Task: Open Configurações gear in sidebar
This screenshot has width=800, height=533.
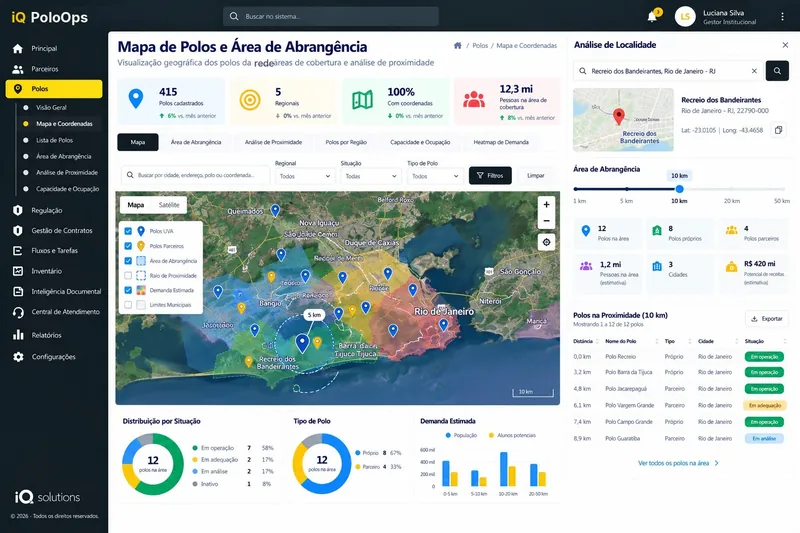Action: coord(18,357)
